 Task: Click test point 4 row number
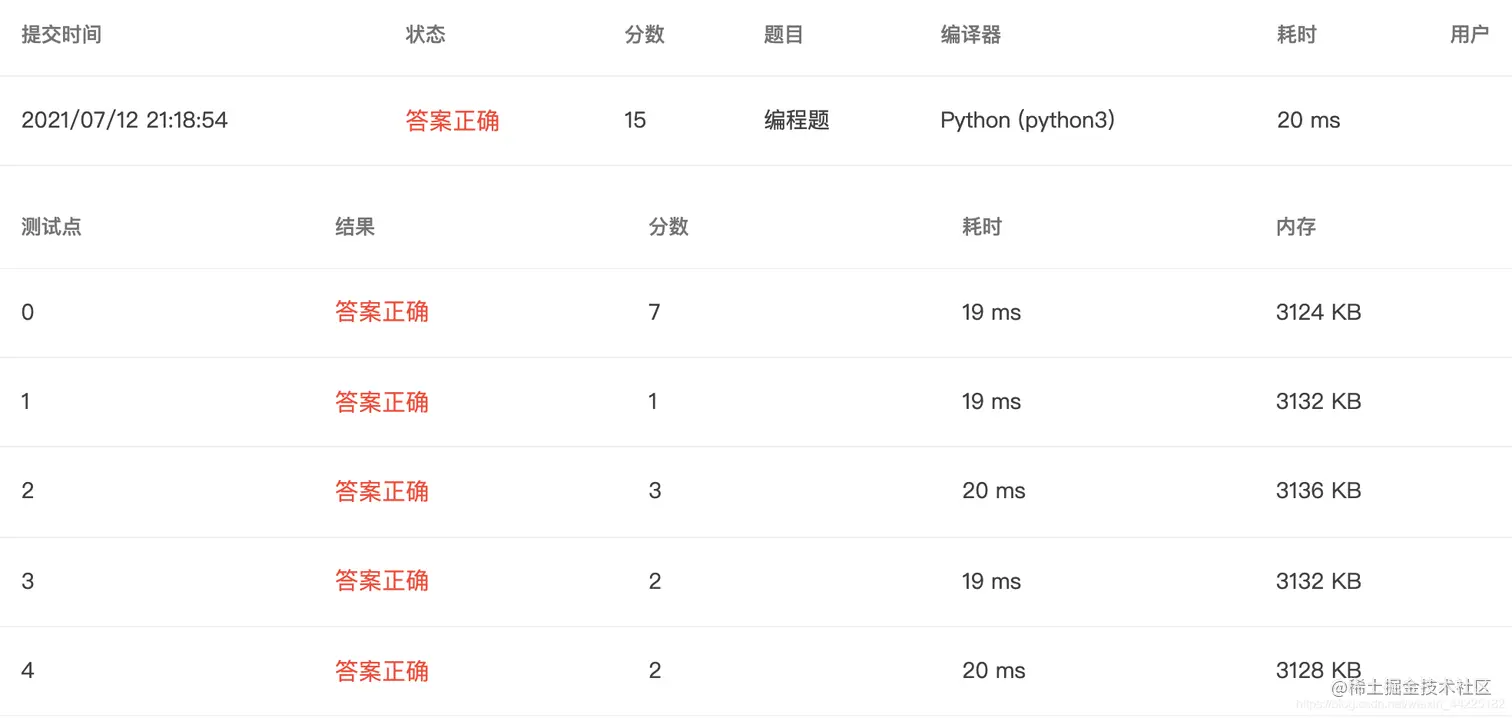tap(27, 670)
